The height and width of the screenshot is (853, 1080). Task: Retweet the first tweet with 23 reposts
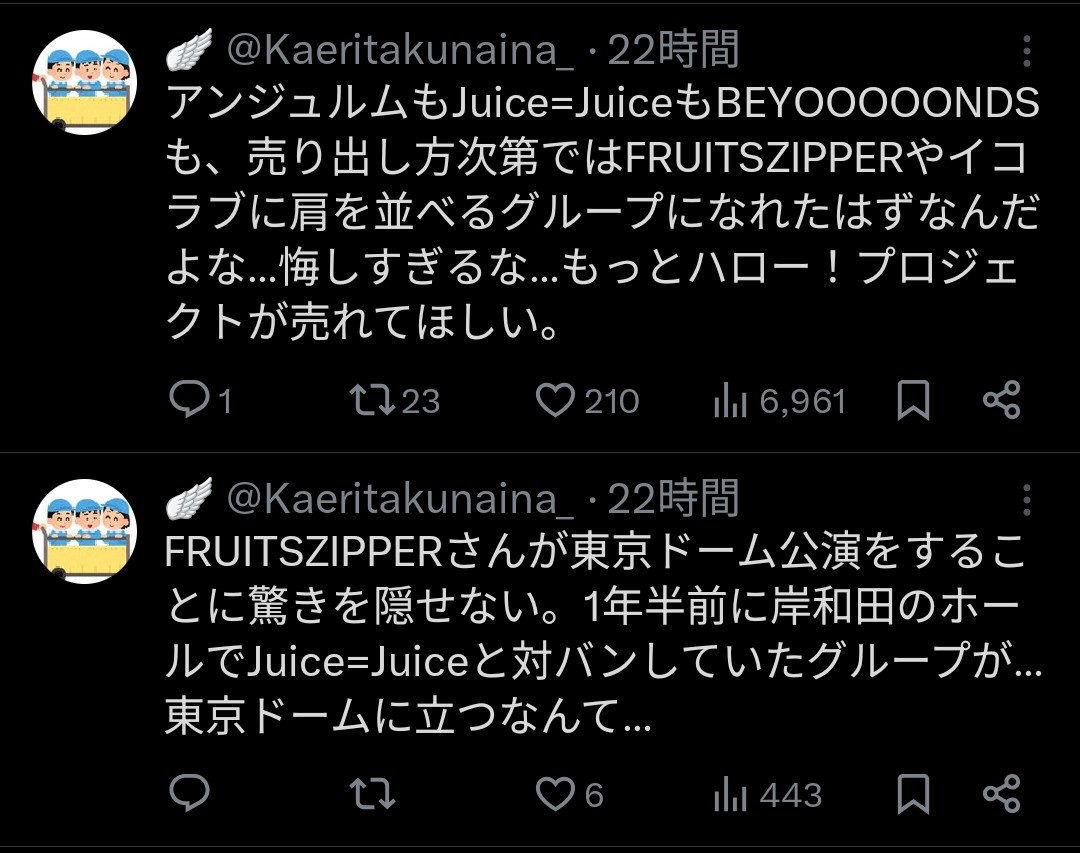point(371,401)
